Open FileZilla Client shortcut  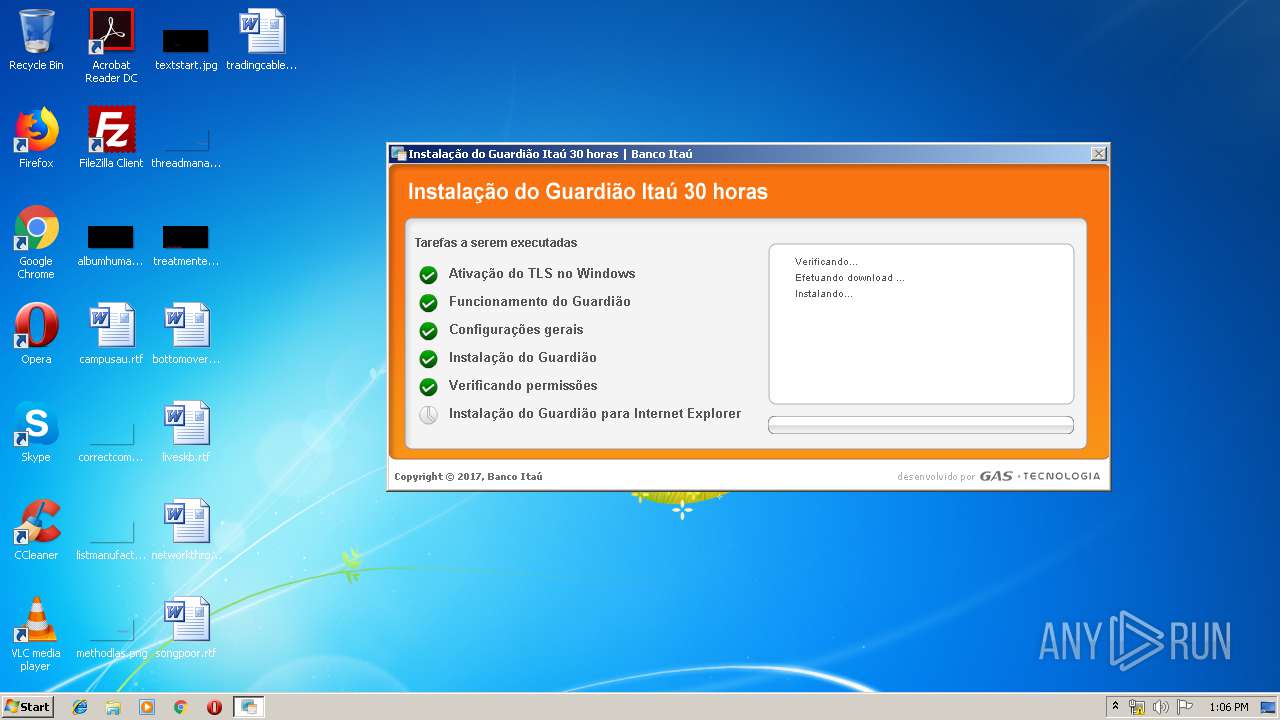pyautogui.click(x=111, y=138)
